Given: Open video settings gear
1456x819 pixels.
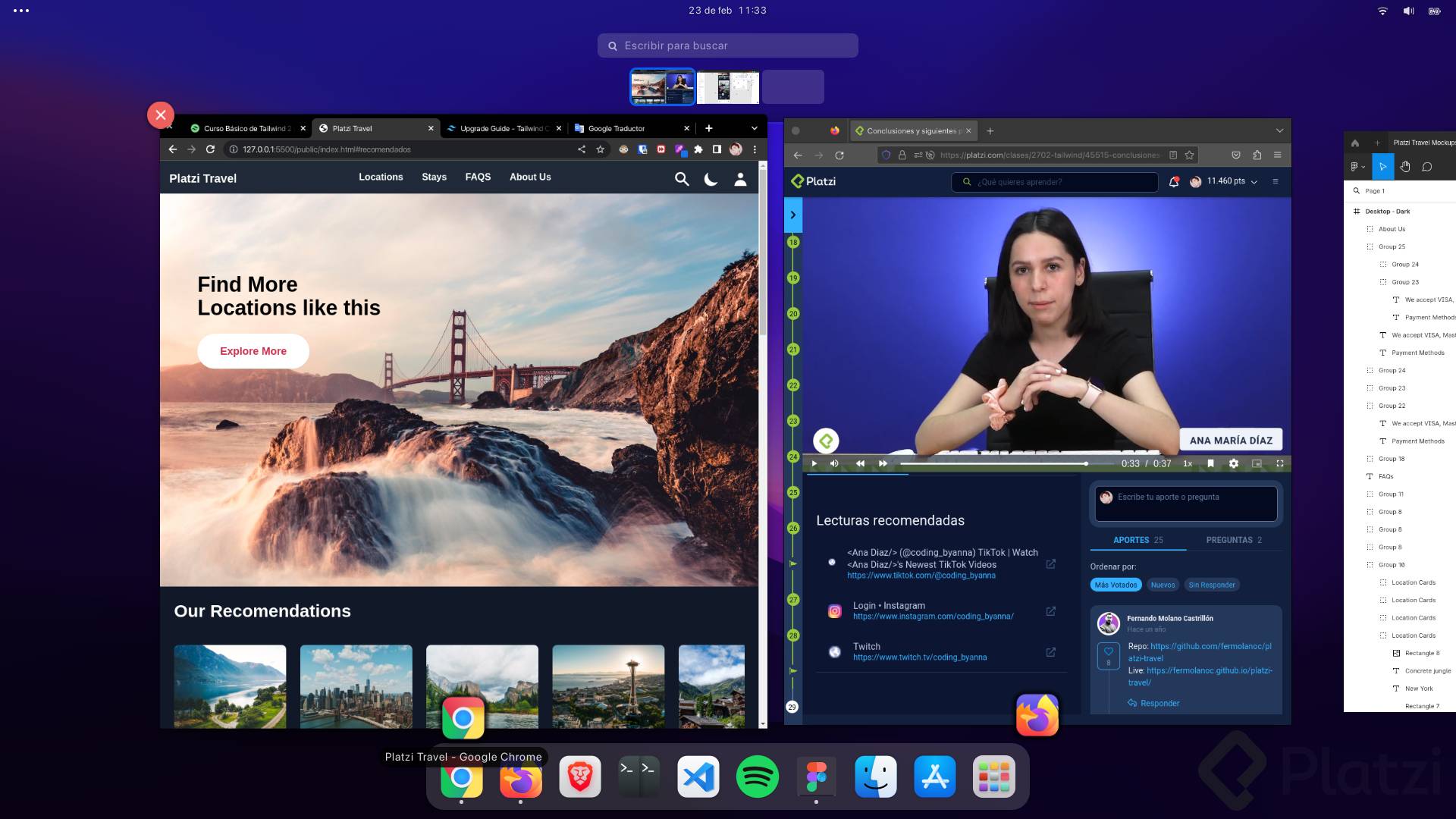Looking at the screenshot, I should [1234, 463].
